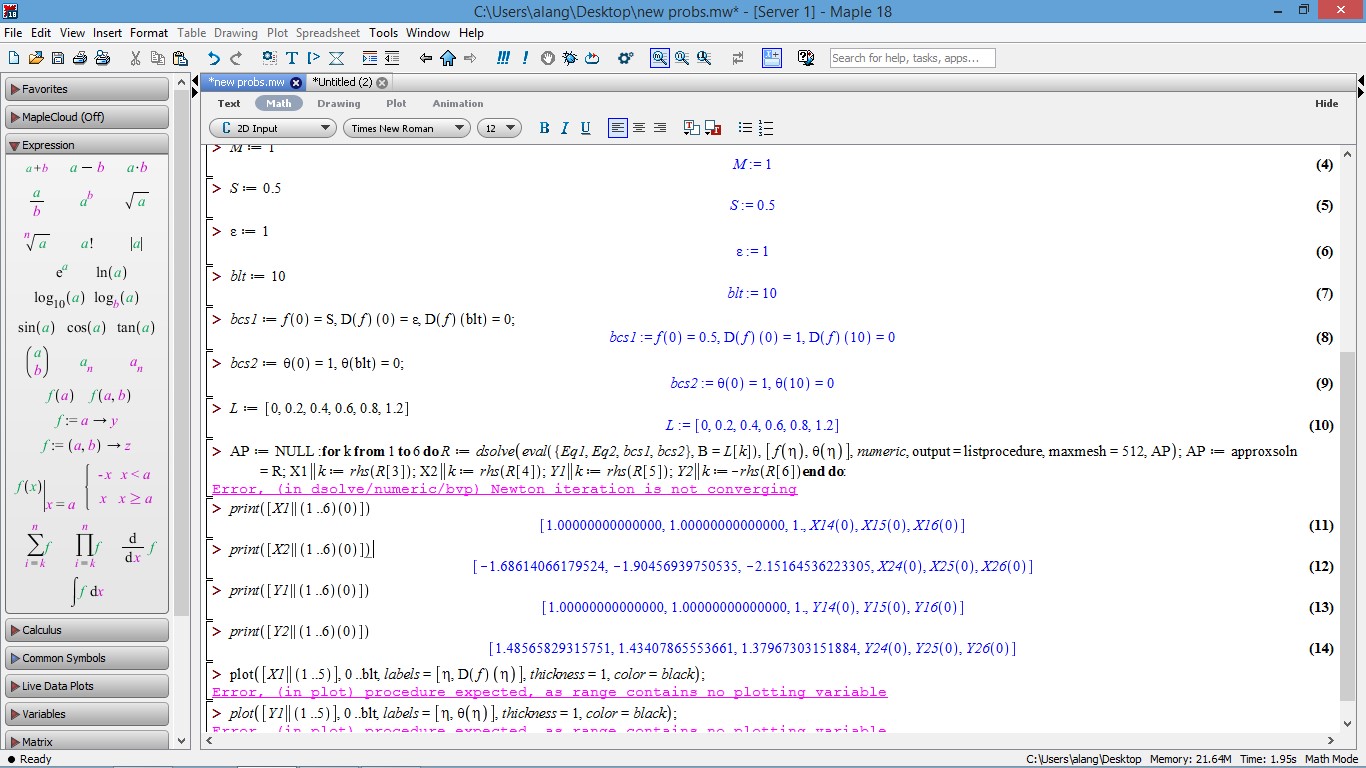Center align text
Image resolution: width=1366 pixels, height=768 pixels.
pos(639,128)
